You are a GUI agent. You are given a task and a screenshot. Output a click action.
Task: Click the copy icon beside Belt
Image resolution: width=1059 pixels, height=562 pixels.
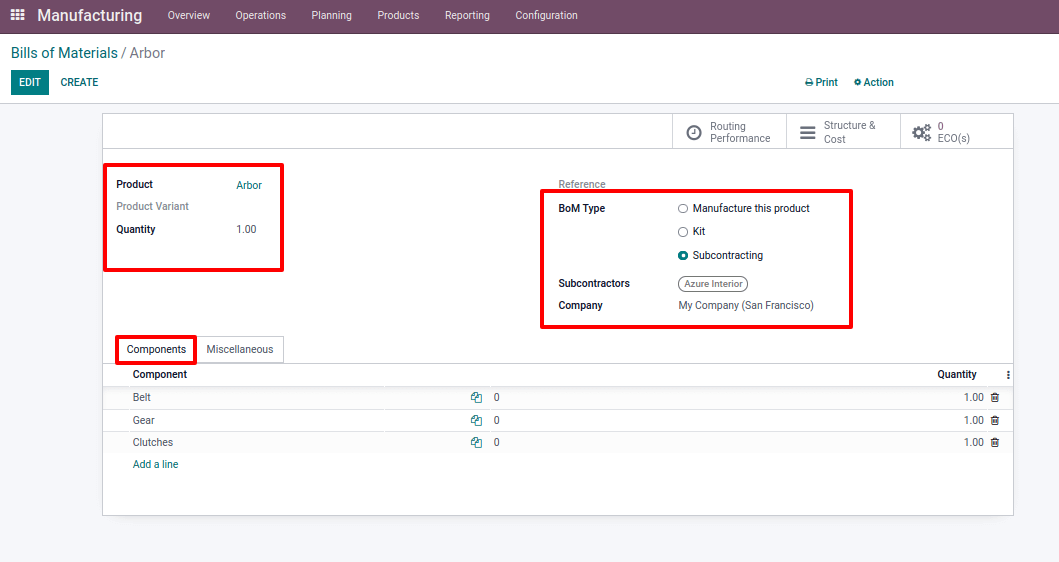tap(476, 398)
